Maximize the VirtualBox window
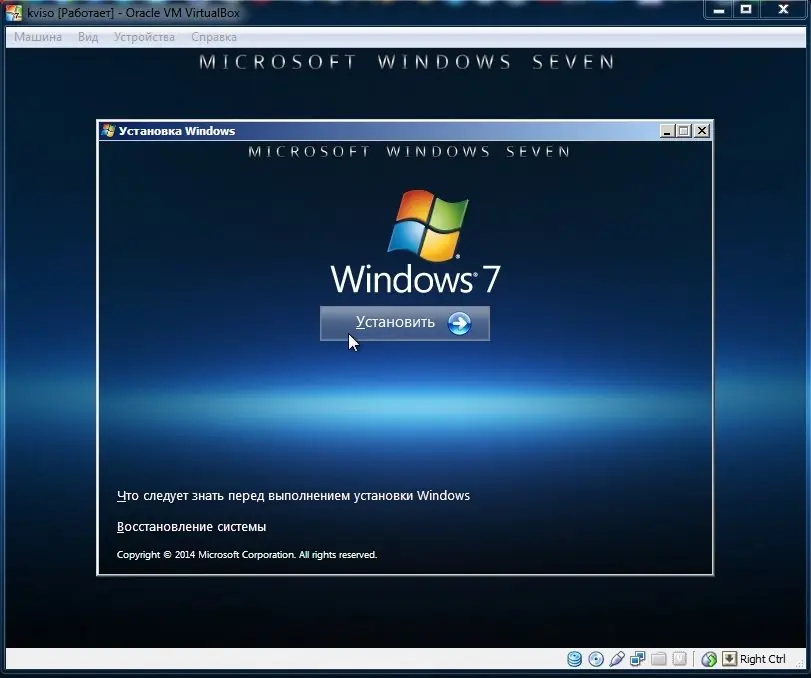This screenshot has width=811, height=678. tap(746, 10)
